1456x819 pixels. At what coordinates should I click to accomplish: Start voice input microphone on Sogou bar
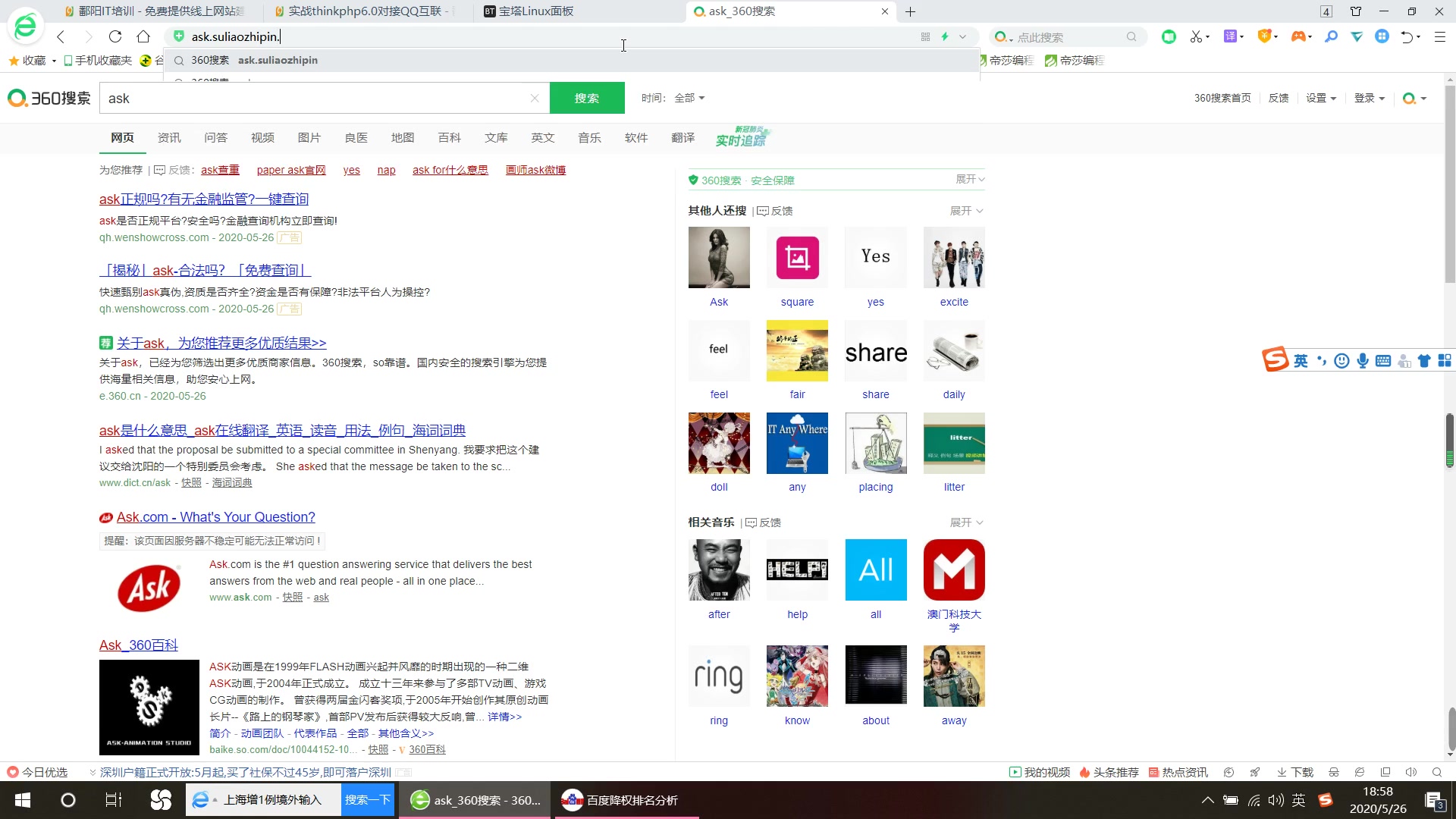1363,362
